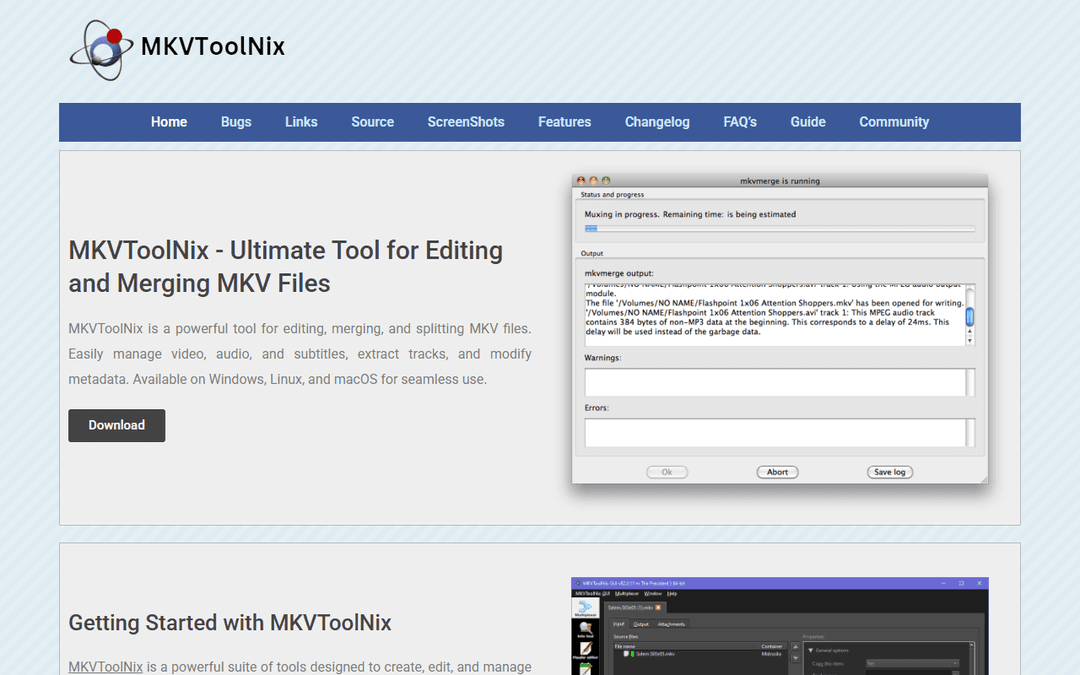Click the Header editor icon in the GUI screenshot

[585, 649]
